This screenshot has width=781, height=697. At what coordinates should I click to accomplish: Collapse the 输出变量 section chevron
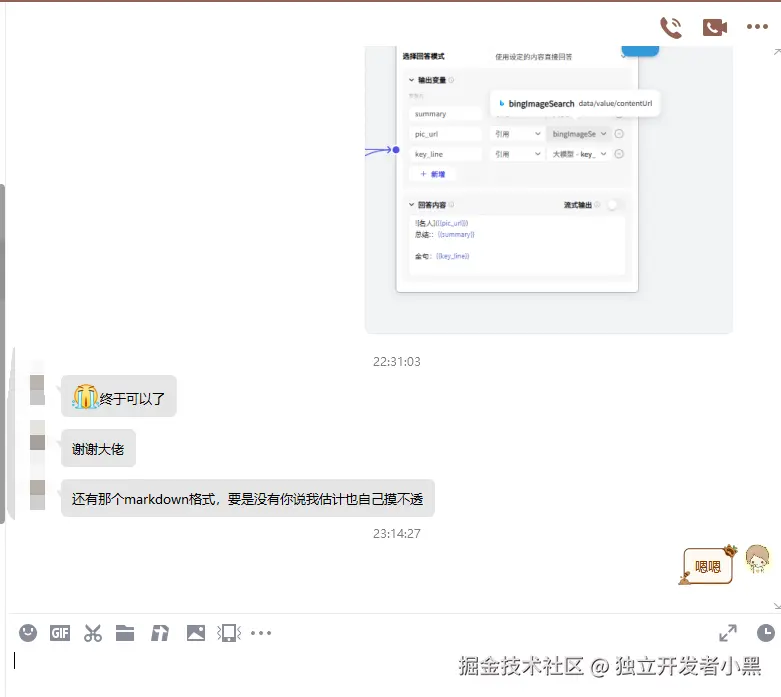pyautogui.click(x=411, y=80)
